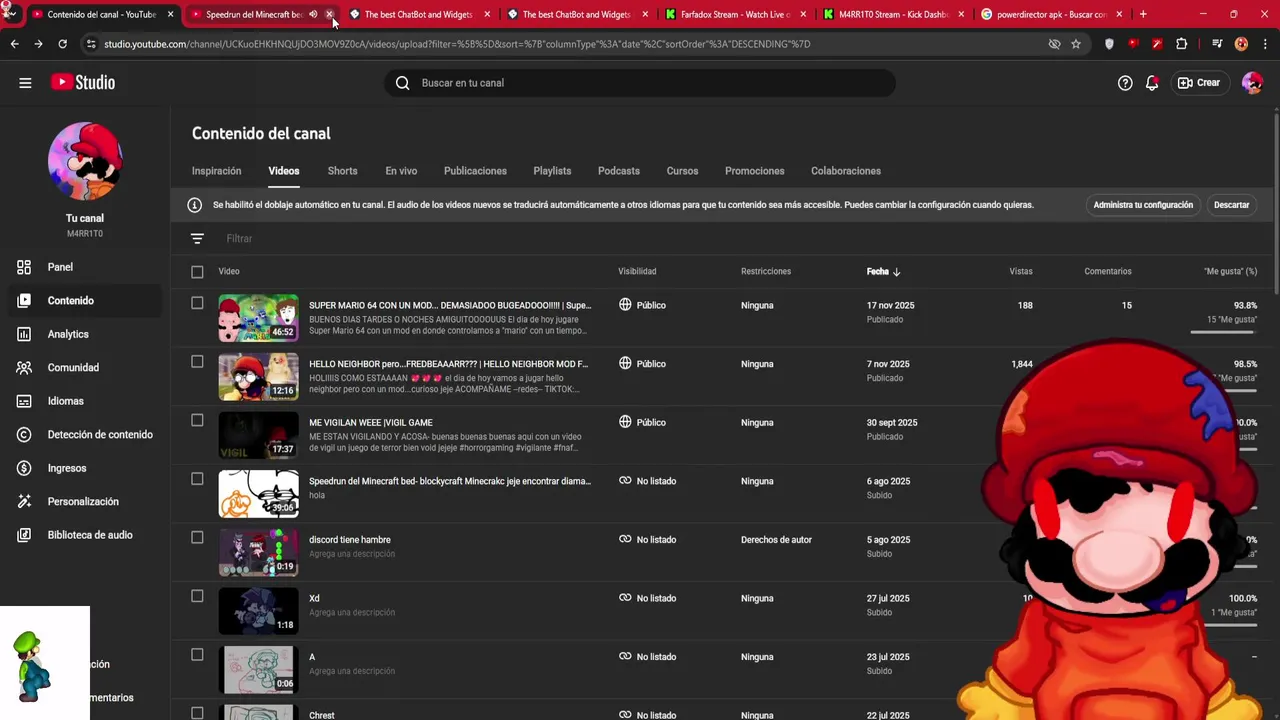Image resolution: width=1280 pixels, height=720 pixels.
Task: Switch to the Publicaciones tab
Action: 475,171
